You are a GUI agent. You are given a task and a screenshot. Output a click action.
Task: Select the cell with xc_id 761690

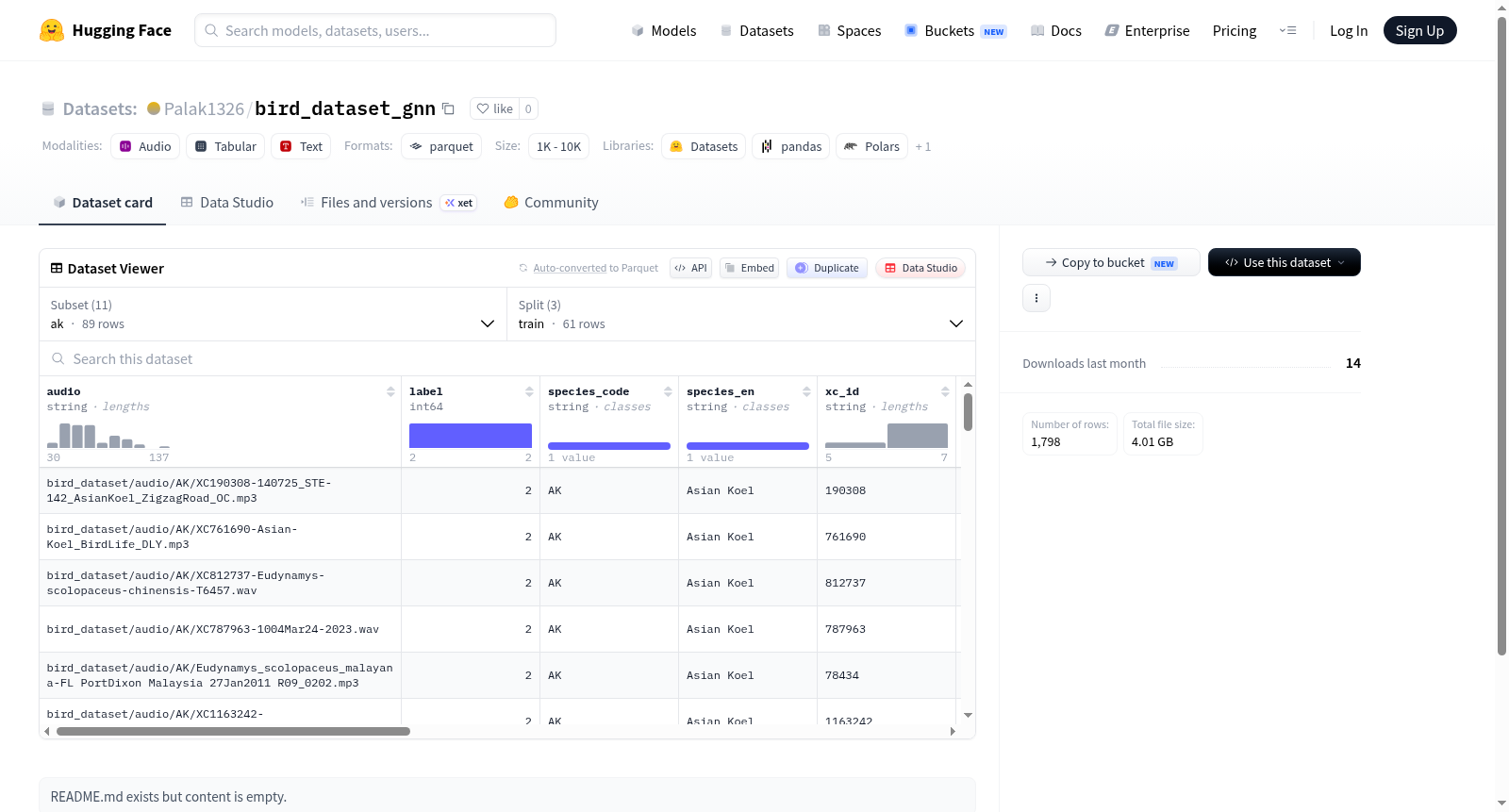(x=887, y=537)
